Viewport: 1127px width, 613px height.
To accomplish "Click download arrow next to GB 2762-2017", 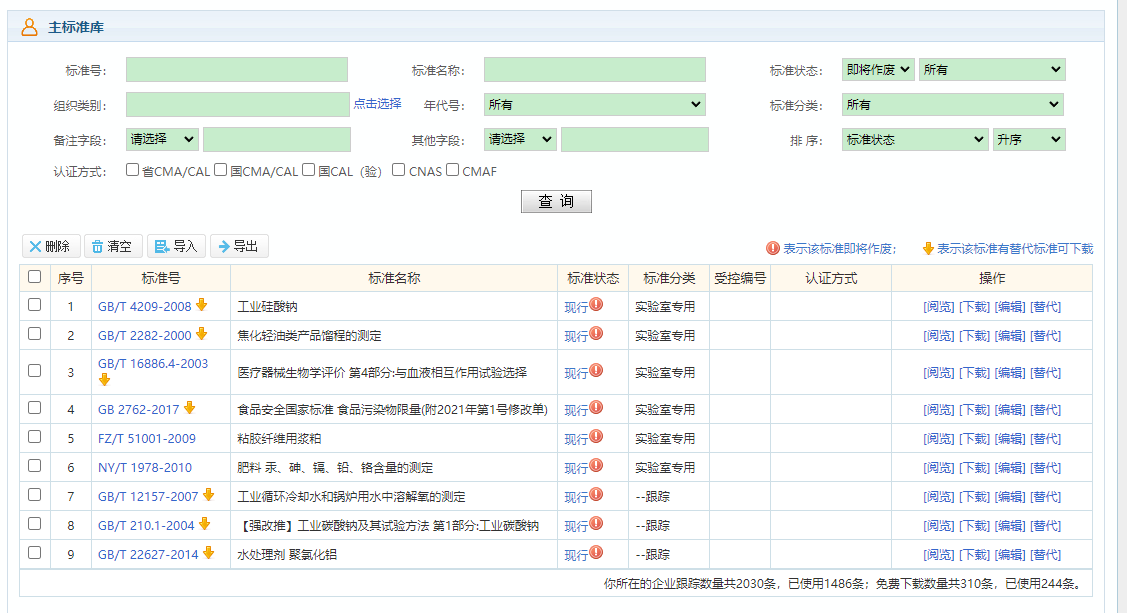I will [x=190, y=407].
